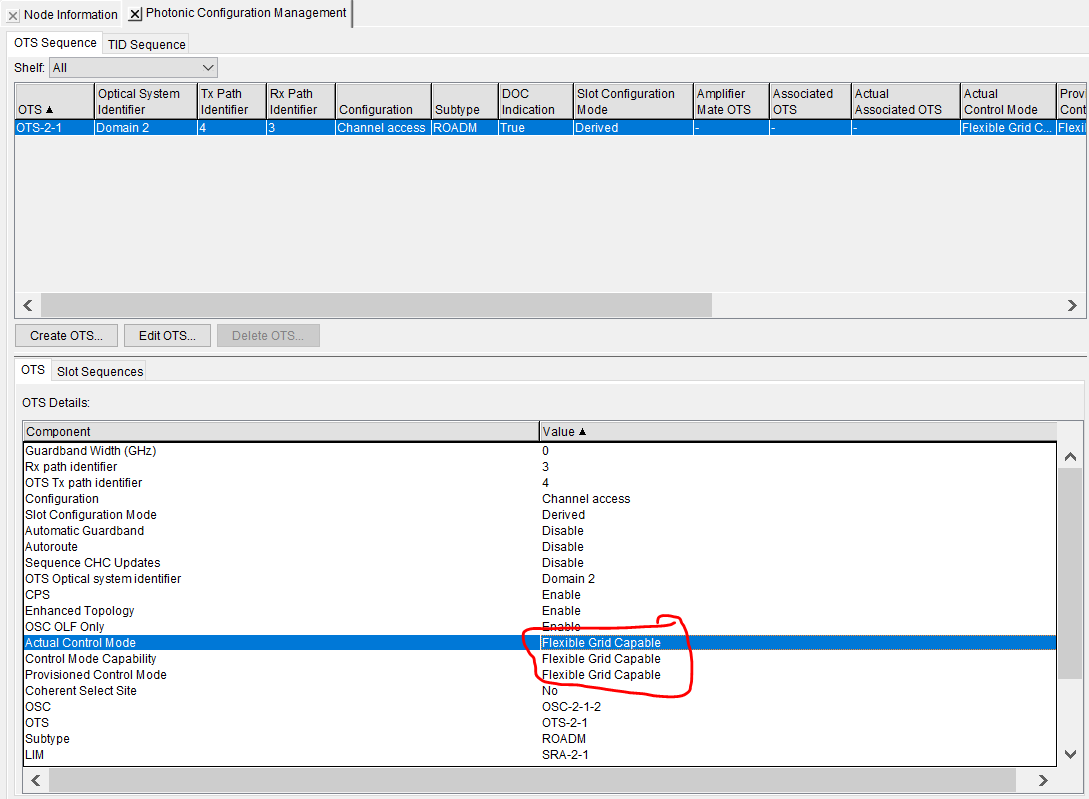This screenshot has height=799, width=1089.
Task: Sort by Amplifier Mate OTS column
Action: coord(731,101)
